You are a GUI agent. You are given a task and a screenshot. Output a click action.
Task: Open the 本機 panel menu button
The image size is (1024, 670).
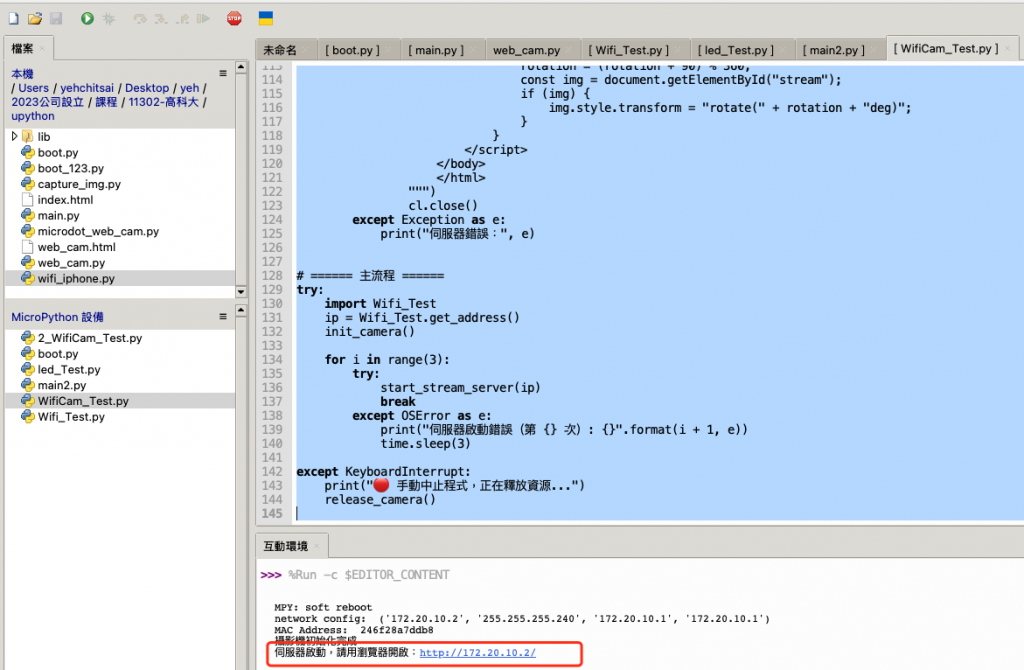(x=223, y=74)
